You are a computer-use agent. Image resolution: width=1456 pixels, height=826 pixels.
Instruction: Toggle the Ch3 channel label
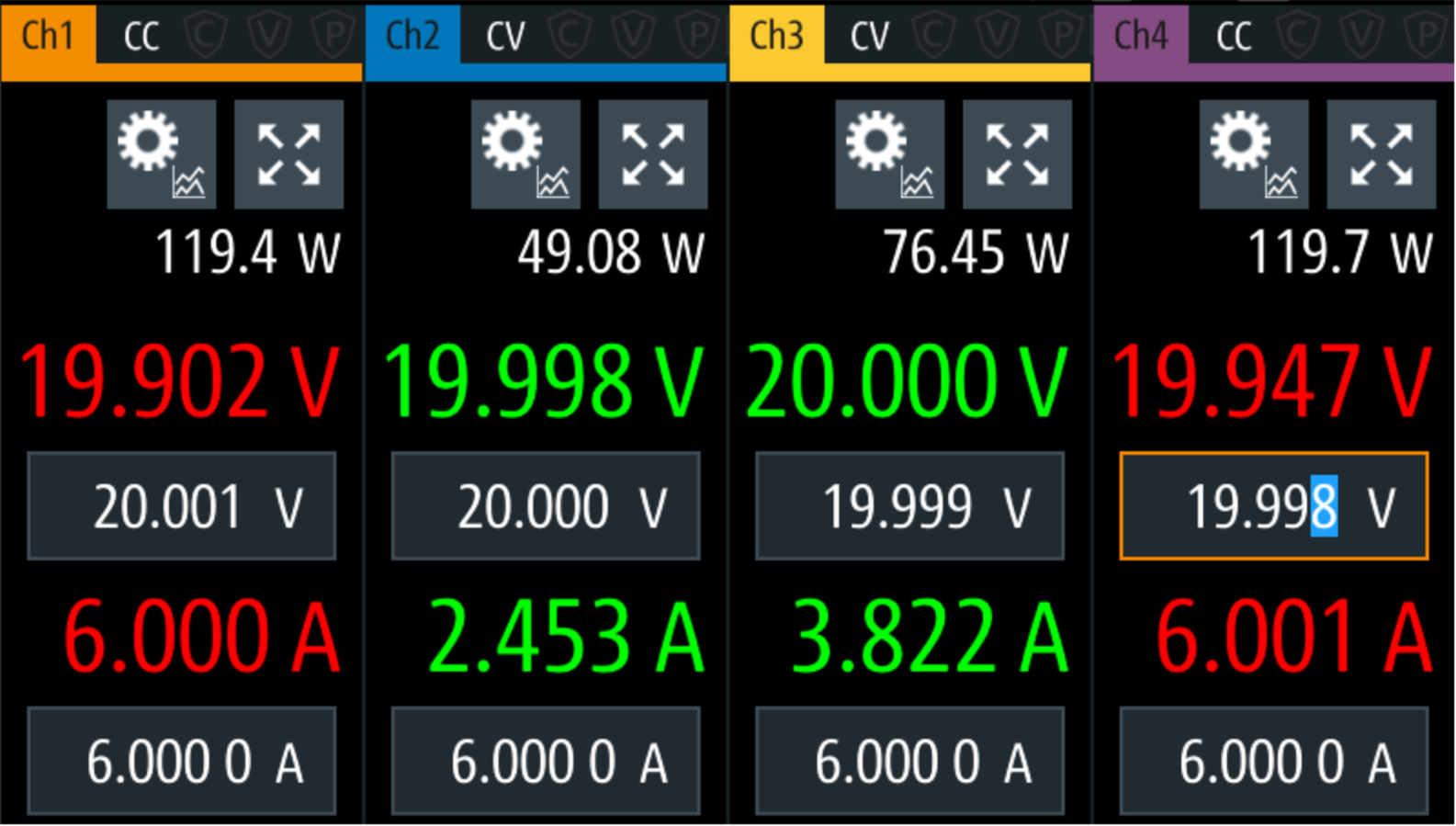click(777, 35)
